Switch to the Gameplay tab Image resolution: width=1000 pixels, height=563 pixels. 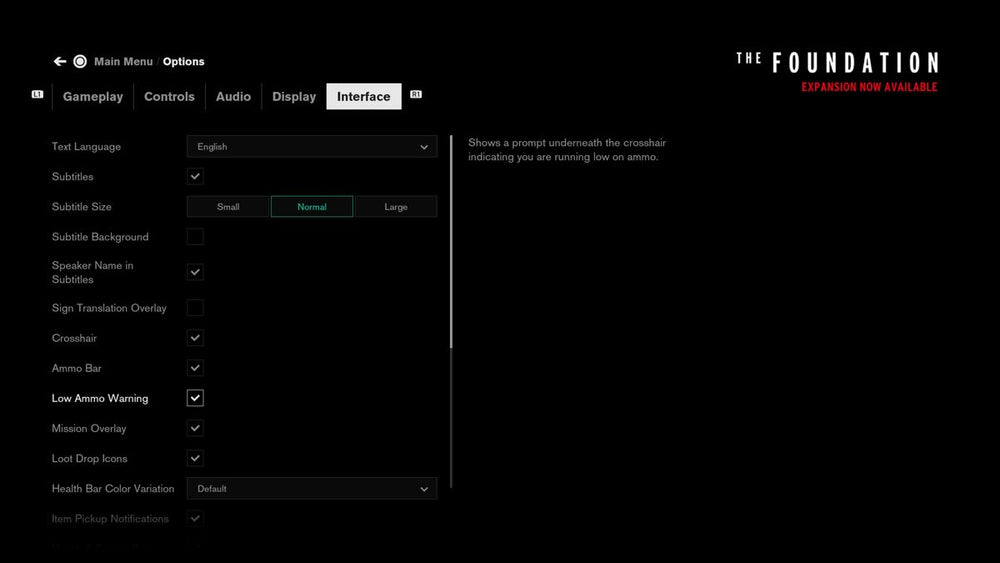(93, 96)
